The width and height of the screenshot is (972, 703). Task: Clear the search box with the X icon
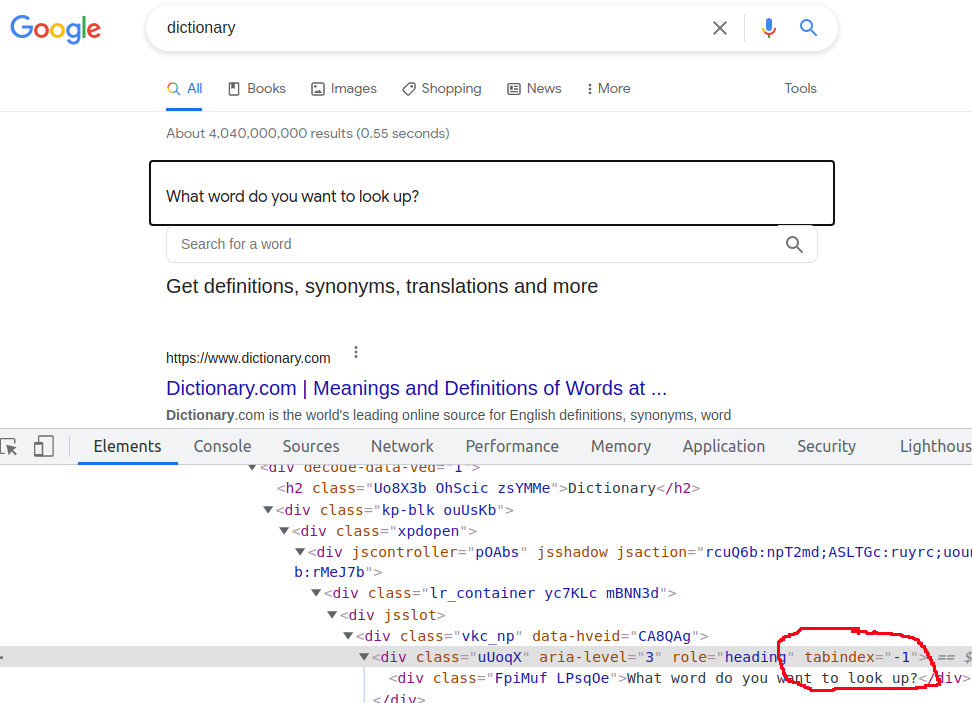click(x=720, y=28)
